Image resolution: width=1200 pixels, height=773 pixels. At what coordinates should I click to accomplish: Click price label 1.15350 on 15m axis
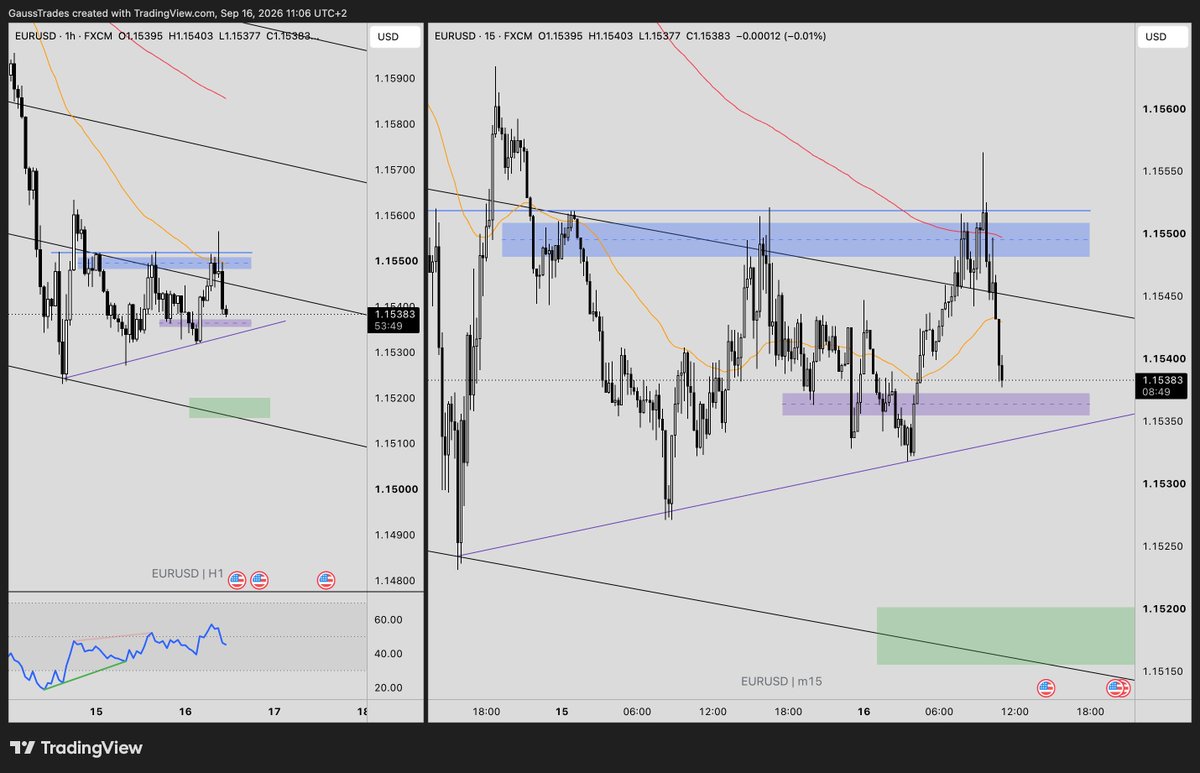coord(1164,421)
